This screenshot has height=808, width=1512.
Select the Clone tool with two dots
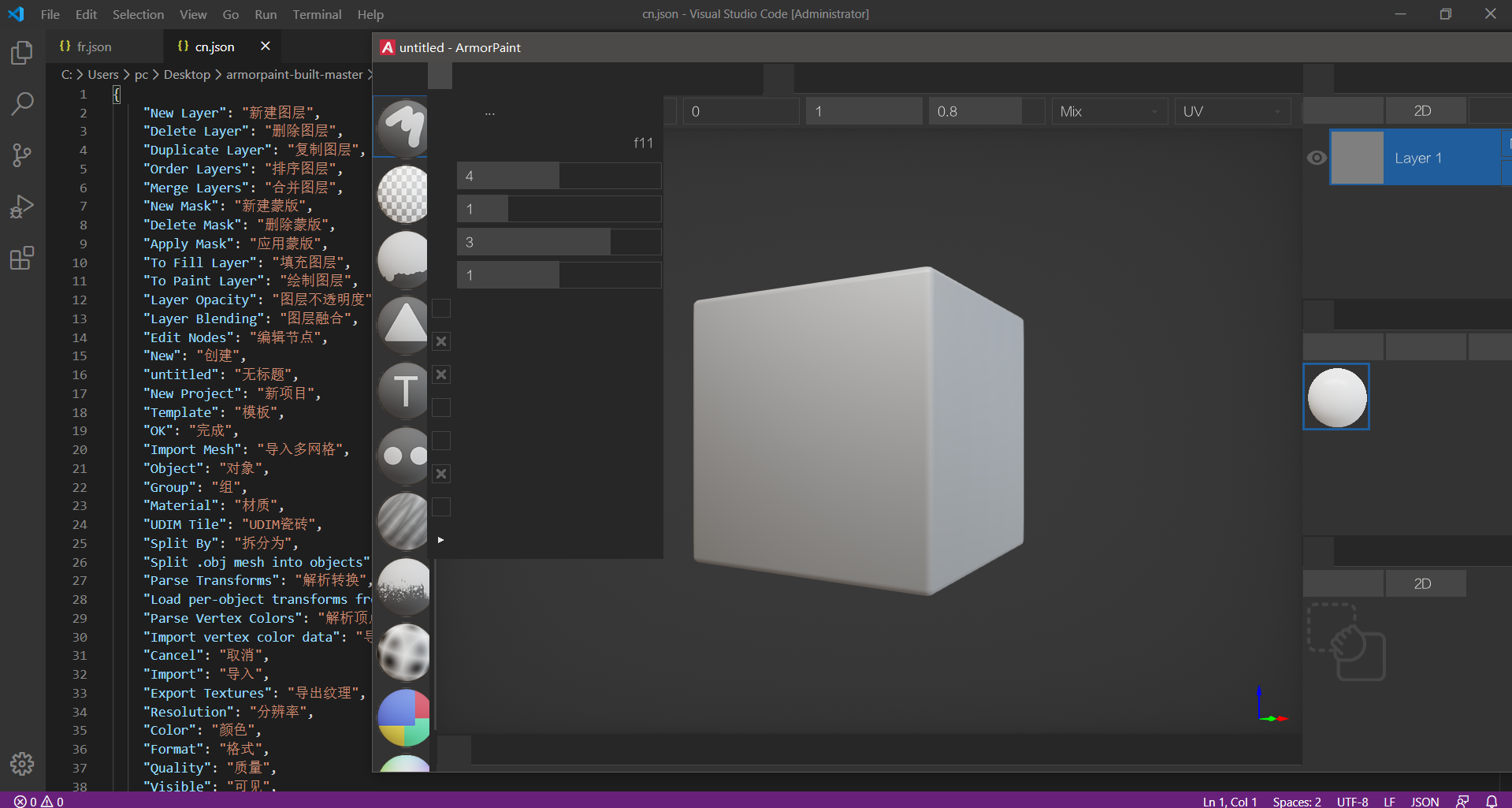pos(403,455)
